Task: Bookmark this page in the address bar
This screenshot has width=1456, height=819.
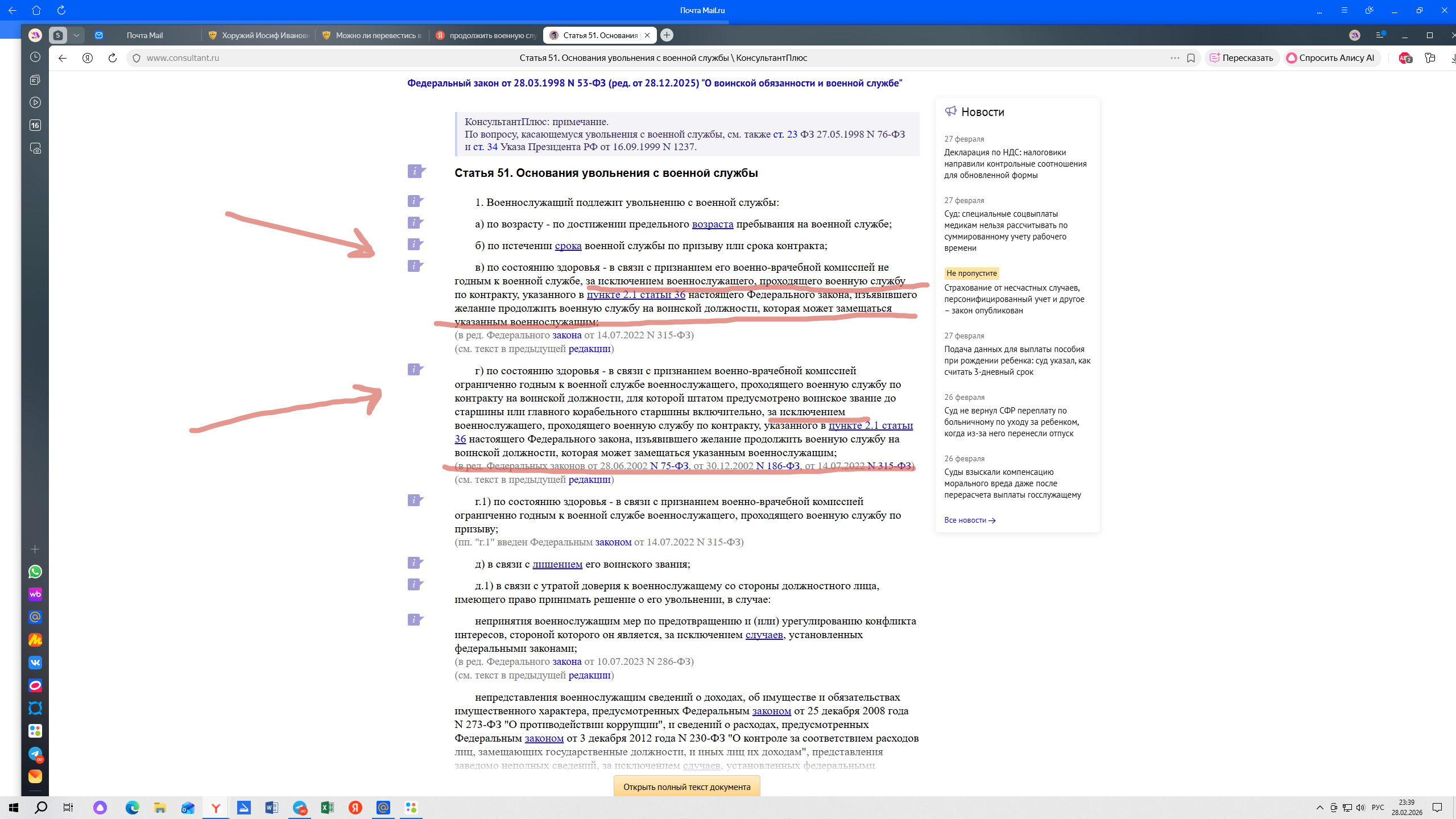Action: [x=1191, y=58]
